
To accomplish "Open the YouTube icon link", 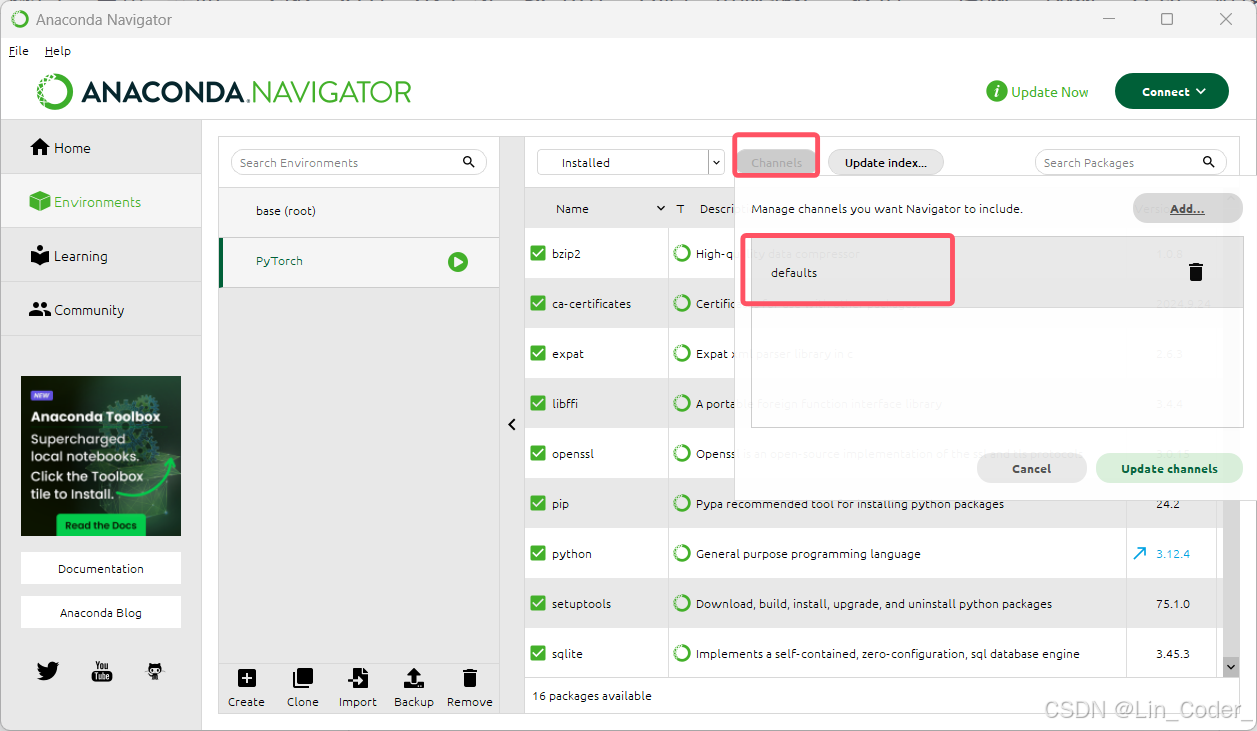I will (101, 671).
